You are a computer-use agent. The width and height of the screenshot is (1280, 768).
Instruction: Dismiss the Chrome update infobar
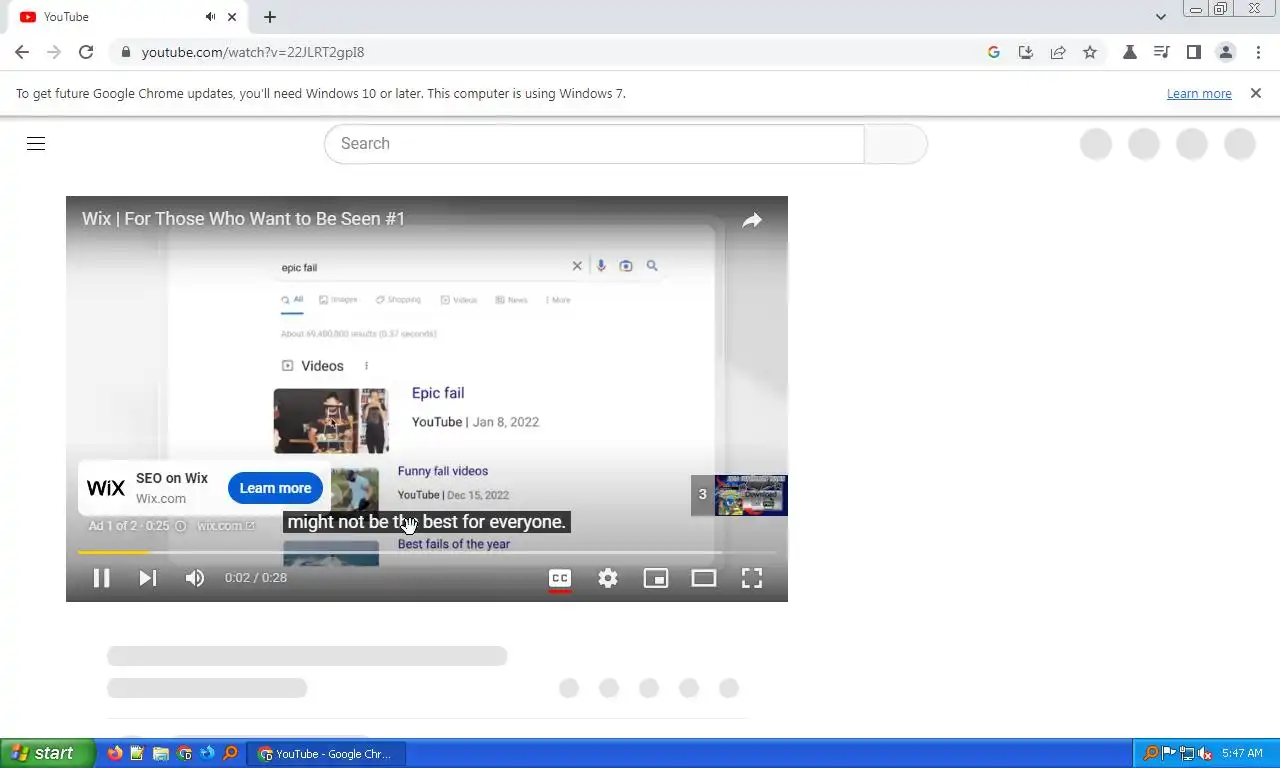(1256, 93)
